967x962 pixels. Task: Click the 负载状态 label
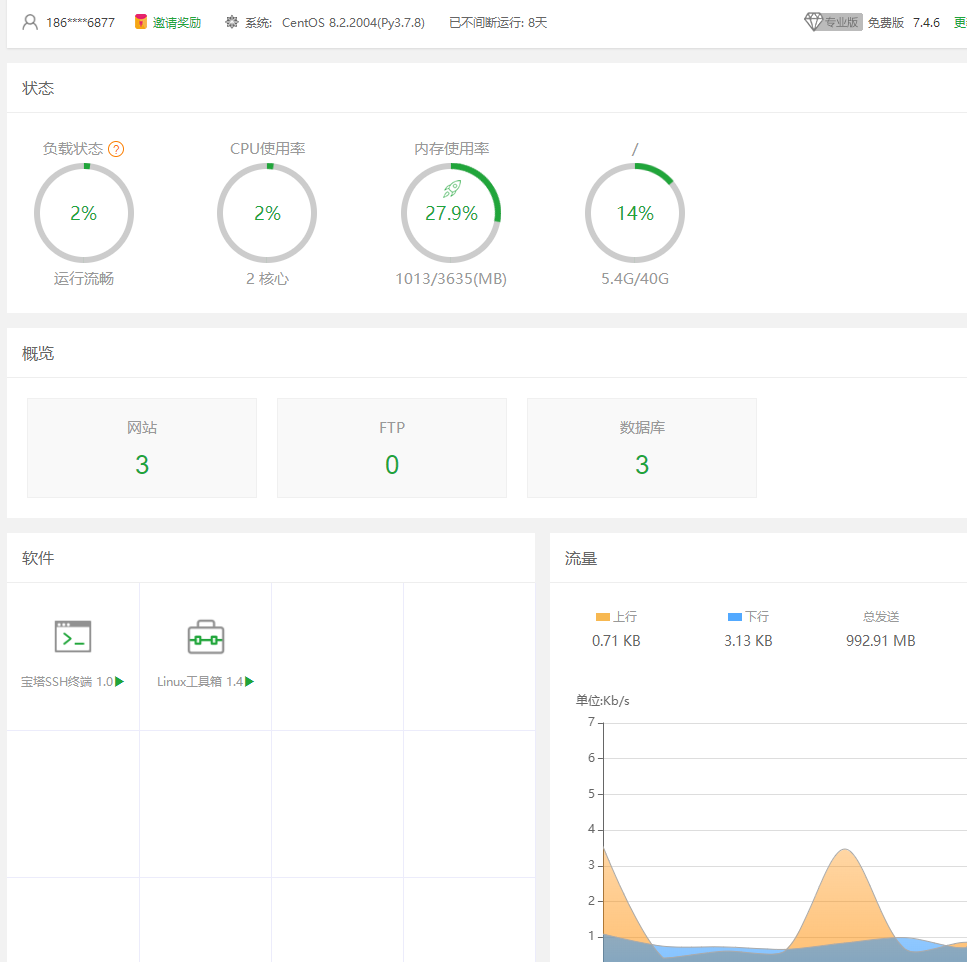73,149
